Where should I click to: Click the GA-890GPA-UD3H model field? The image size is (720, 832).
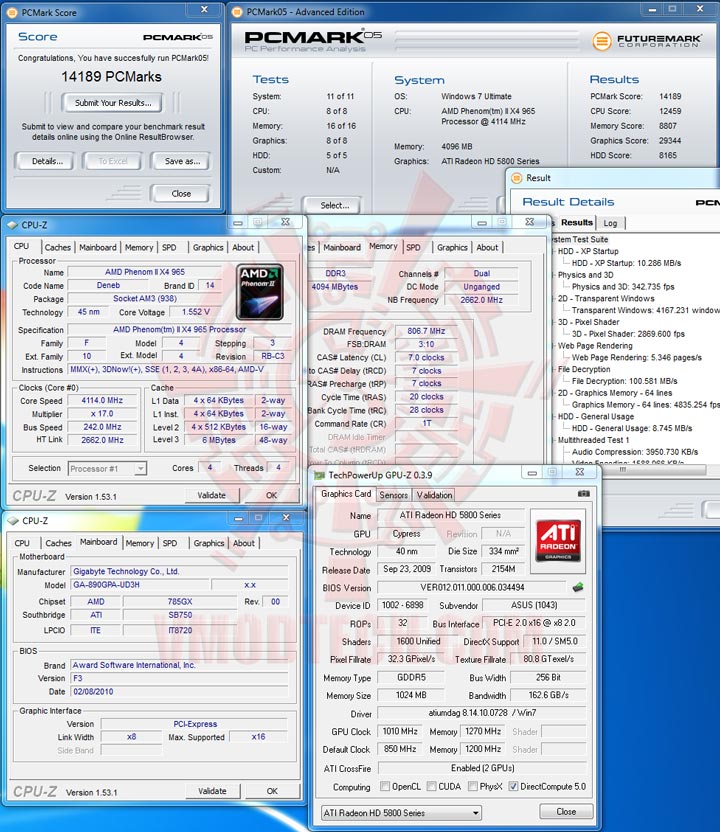click(138, 585)
